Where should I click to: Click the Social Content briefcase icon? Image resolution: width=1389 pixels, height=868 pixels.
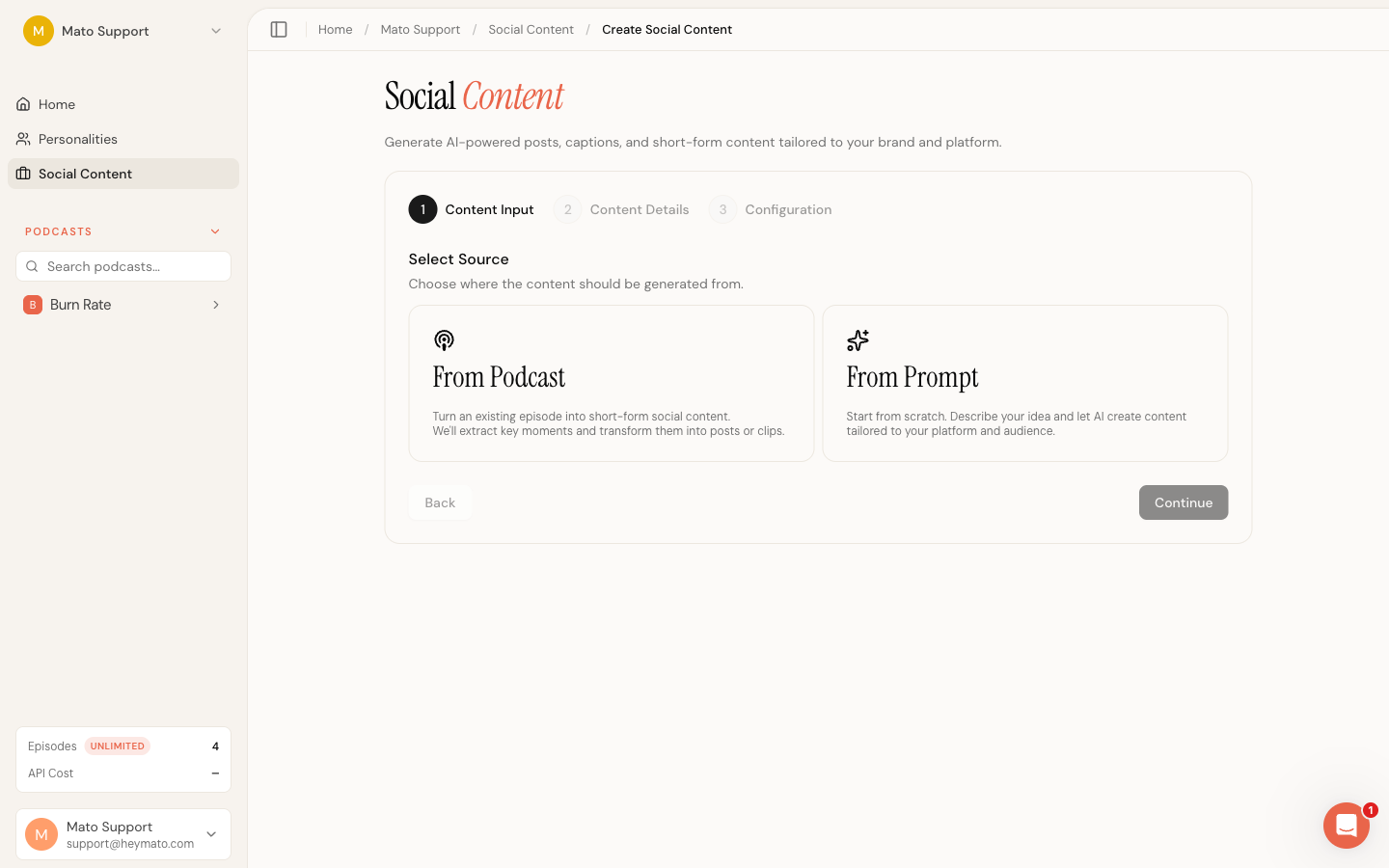(x=23, y=174)
